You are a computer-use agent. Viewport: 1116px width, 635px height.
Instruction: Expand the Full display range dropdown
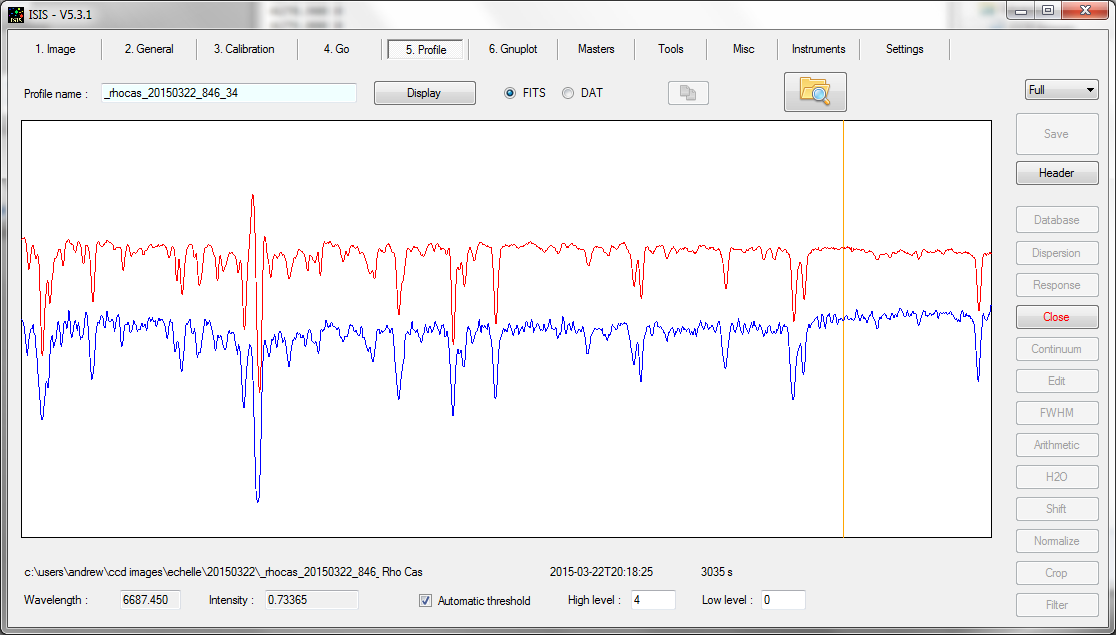coord(1061,90)
